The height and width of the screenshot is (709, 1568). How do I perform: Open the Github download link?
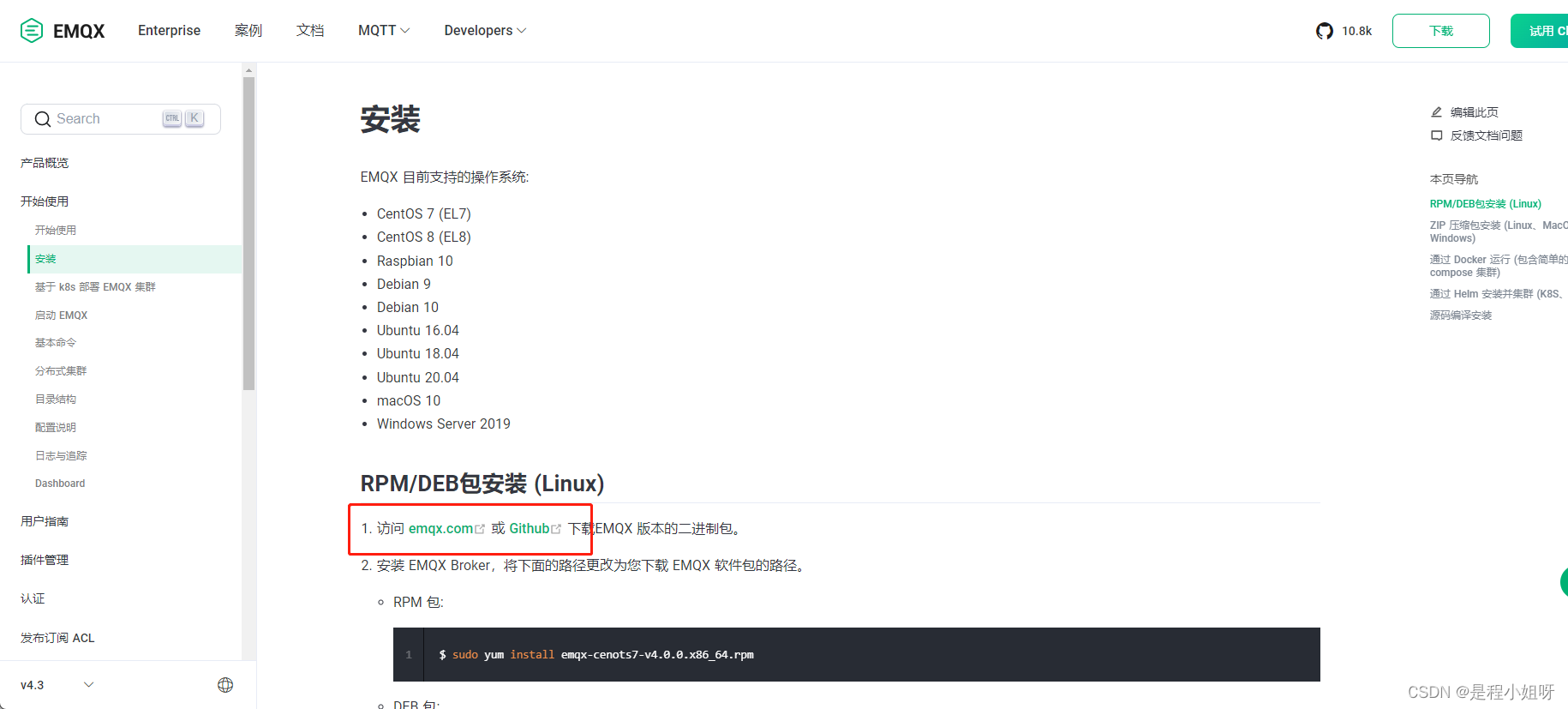[x=529, y=529]
